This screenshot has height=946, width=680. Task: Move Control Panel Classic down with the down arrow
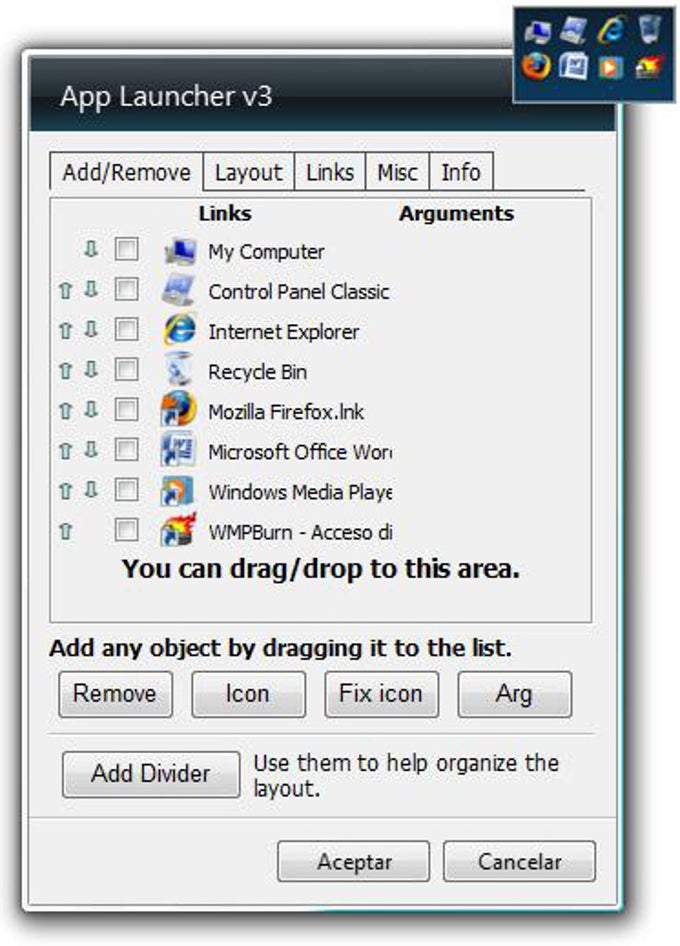[90, 291]
